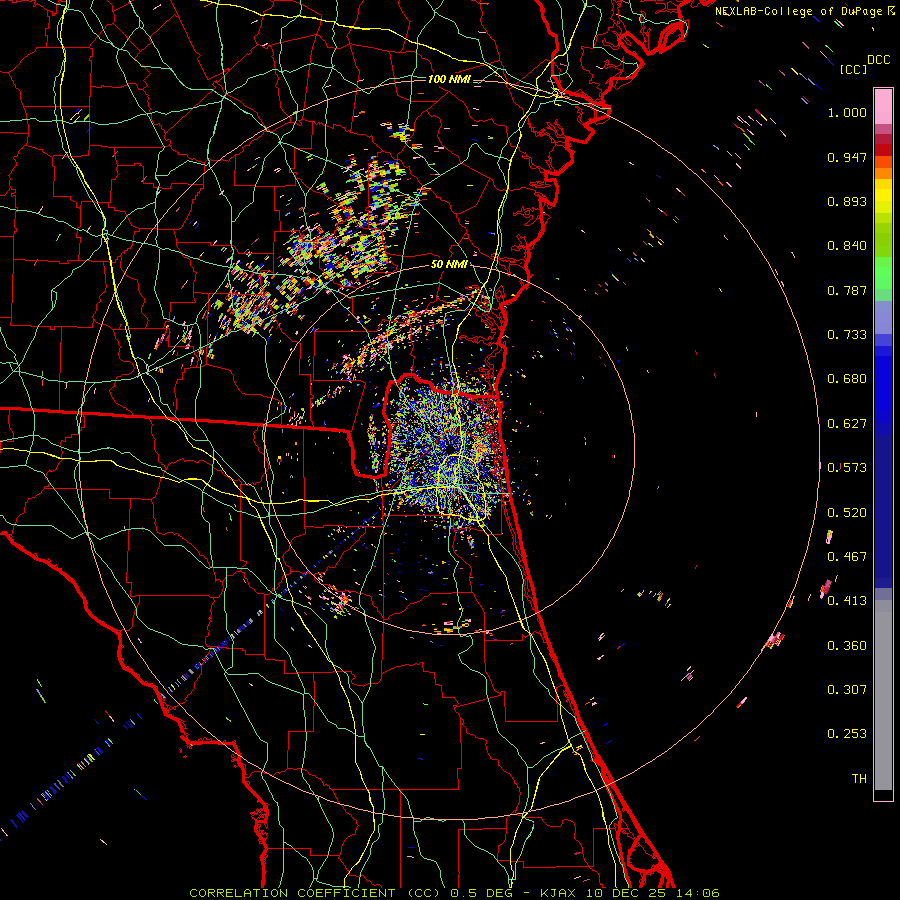Click the 14:06 timestamp in the caption
The height and width of the screenshot is (900, 900).
click(x=696, y=893)
